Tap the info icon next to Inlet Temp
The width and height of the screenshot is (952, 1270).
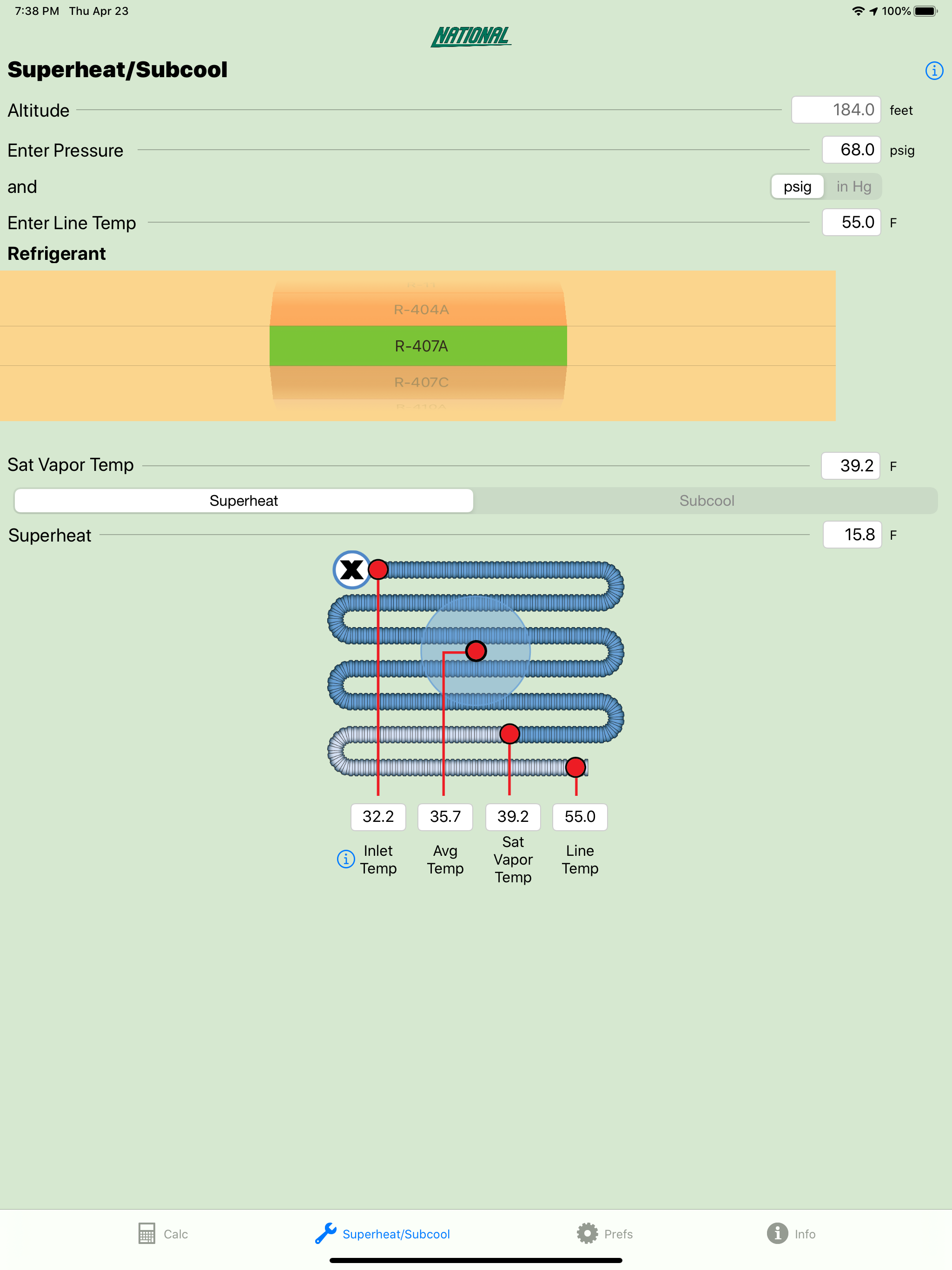[346, 859]
